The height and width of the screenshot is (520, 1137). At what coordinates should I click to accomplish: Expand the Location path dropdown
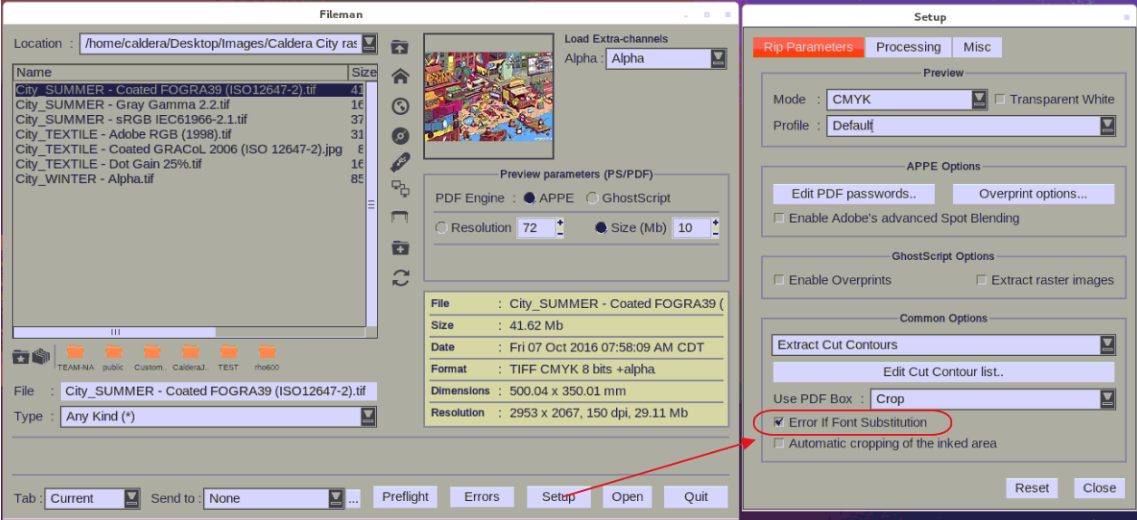(369, 43)
